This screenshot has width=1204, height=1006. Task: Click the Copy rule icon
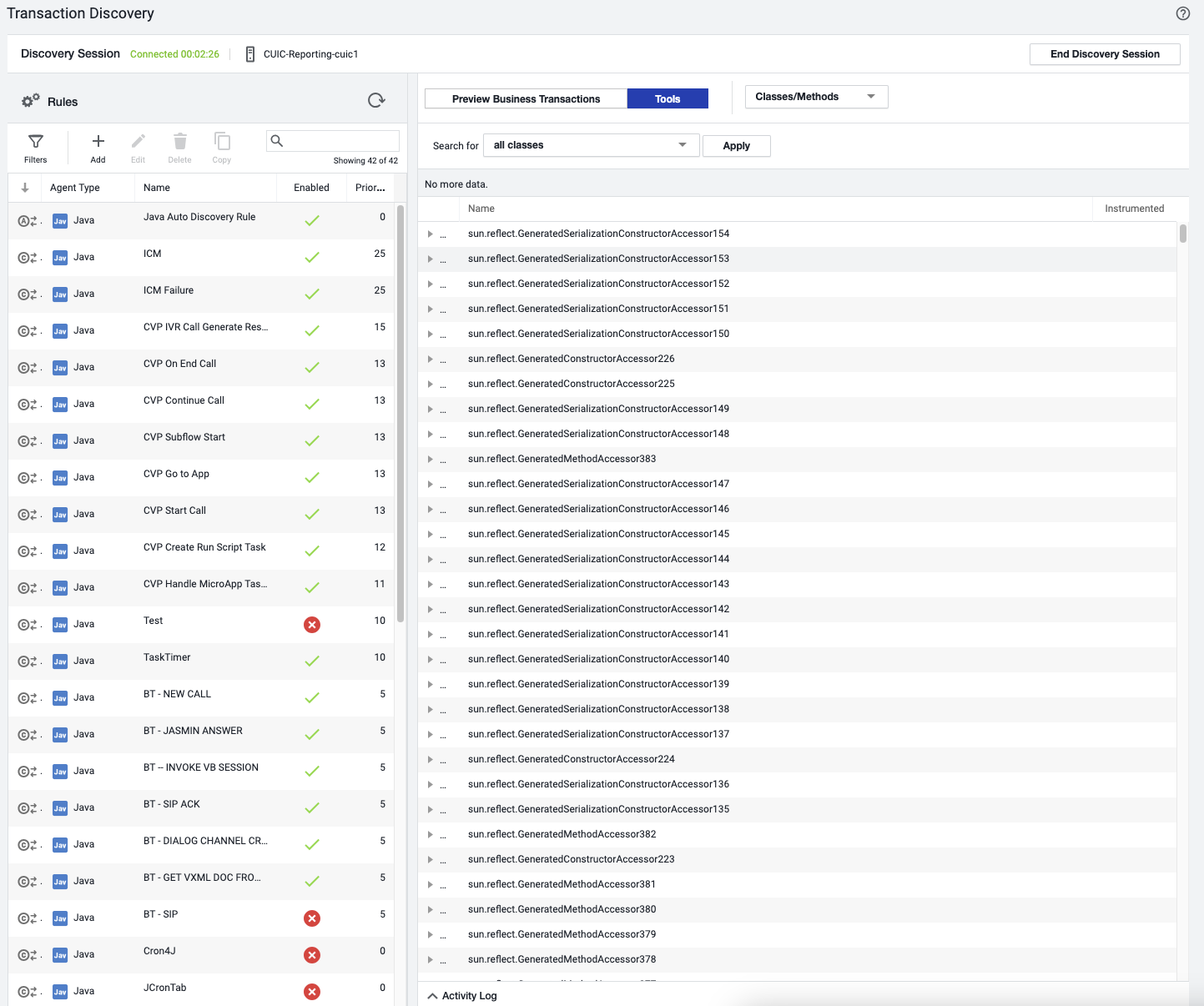222,141
